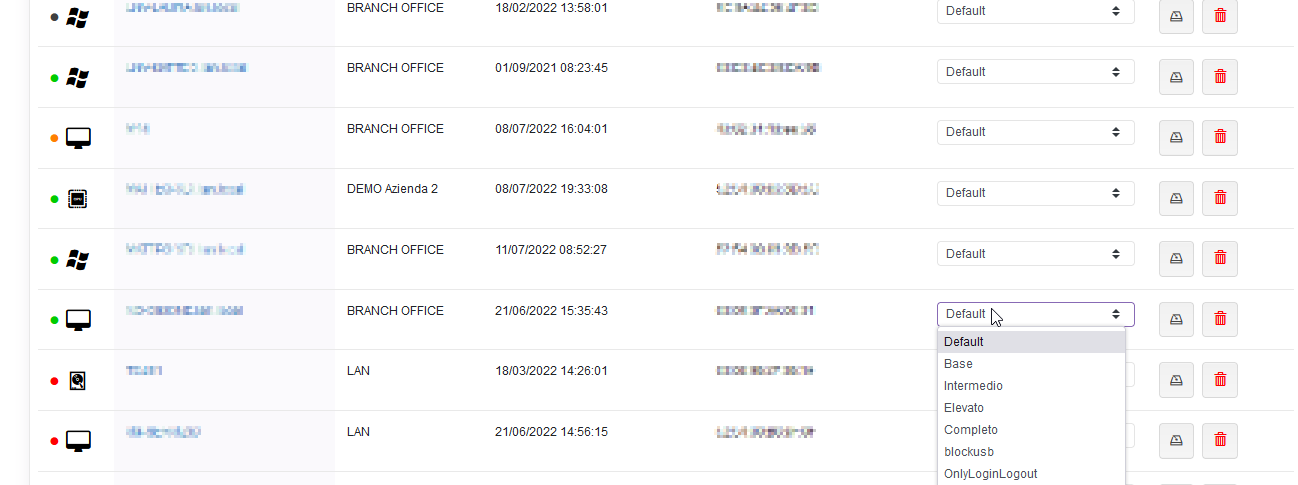Open the Default dropdown in 18/02/2022 row
This screenshot has width=1298, height=485.
point(1035,11)
